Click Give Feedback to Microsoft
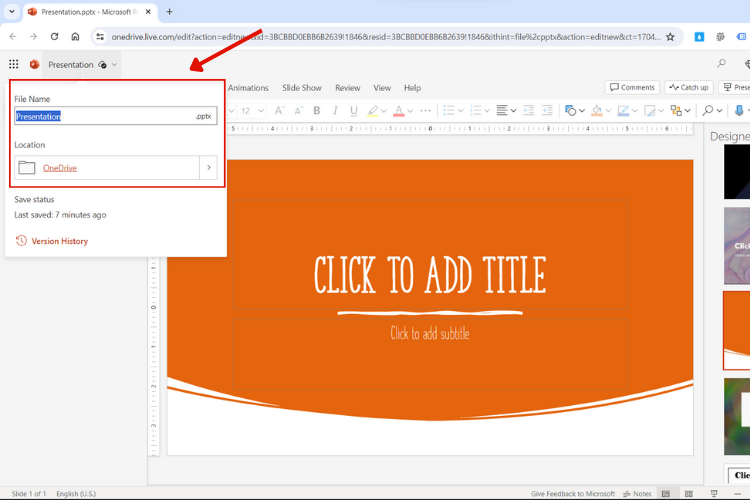Image resolution: width=750 pixels, height=500 pixels. (573, 494)
